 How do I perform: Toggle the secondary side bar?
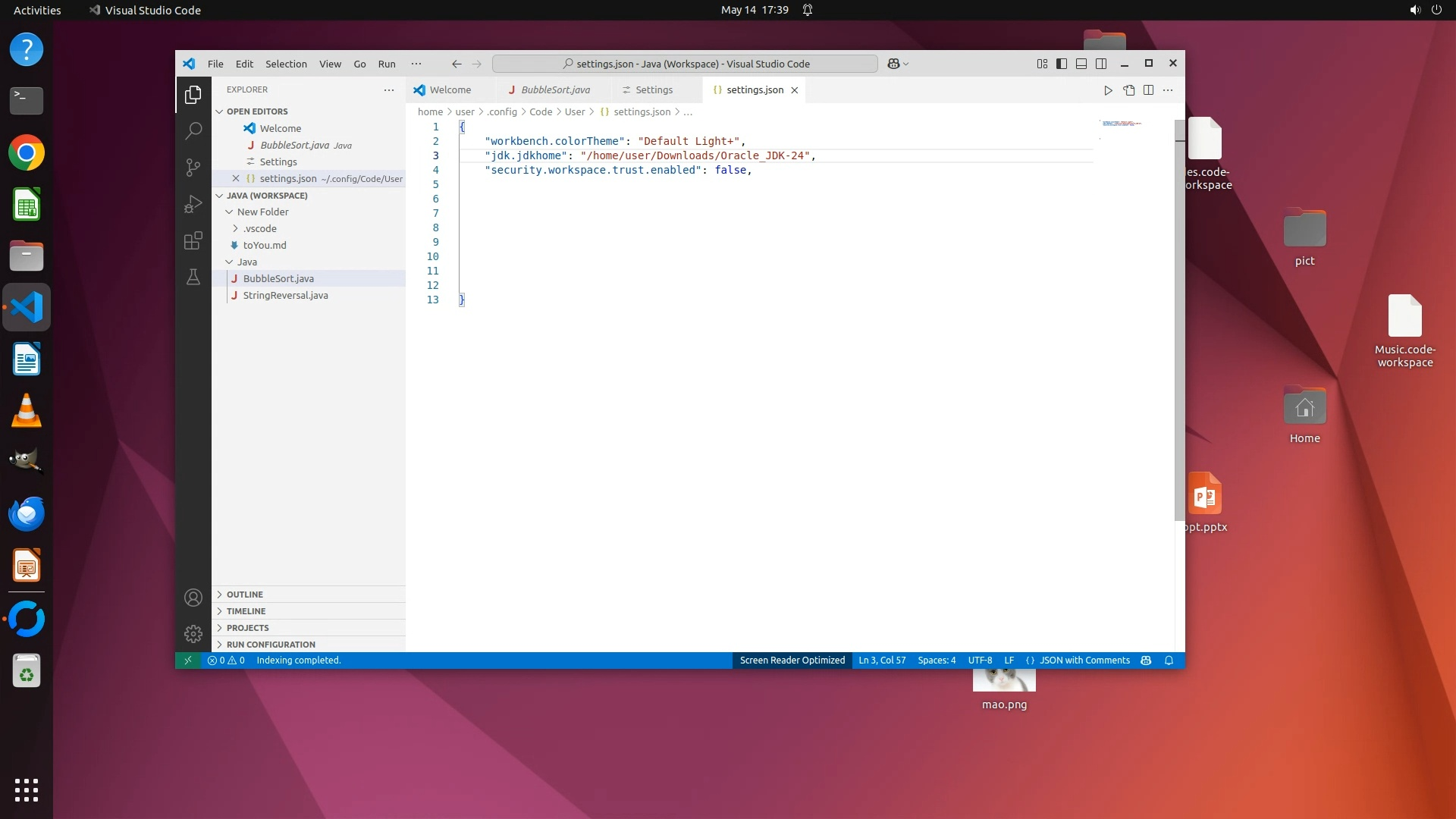pos(1101,64)
